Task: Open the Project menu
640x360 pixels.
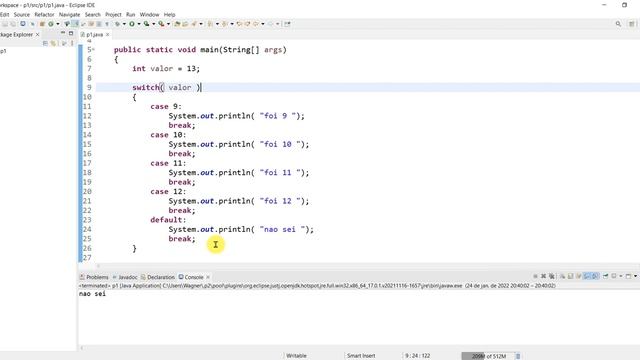Action: [113, 14]
